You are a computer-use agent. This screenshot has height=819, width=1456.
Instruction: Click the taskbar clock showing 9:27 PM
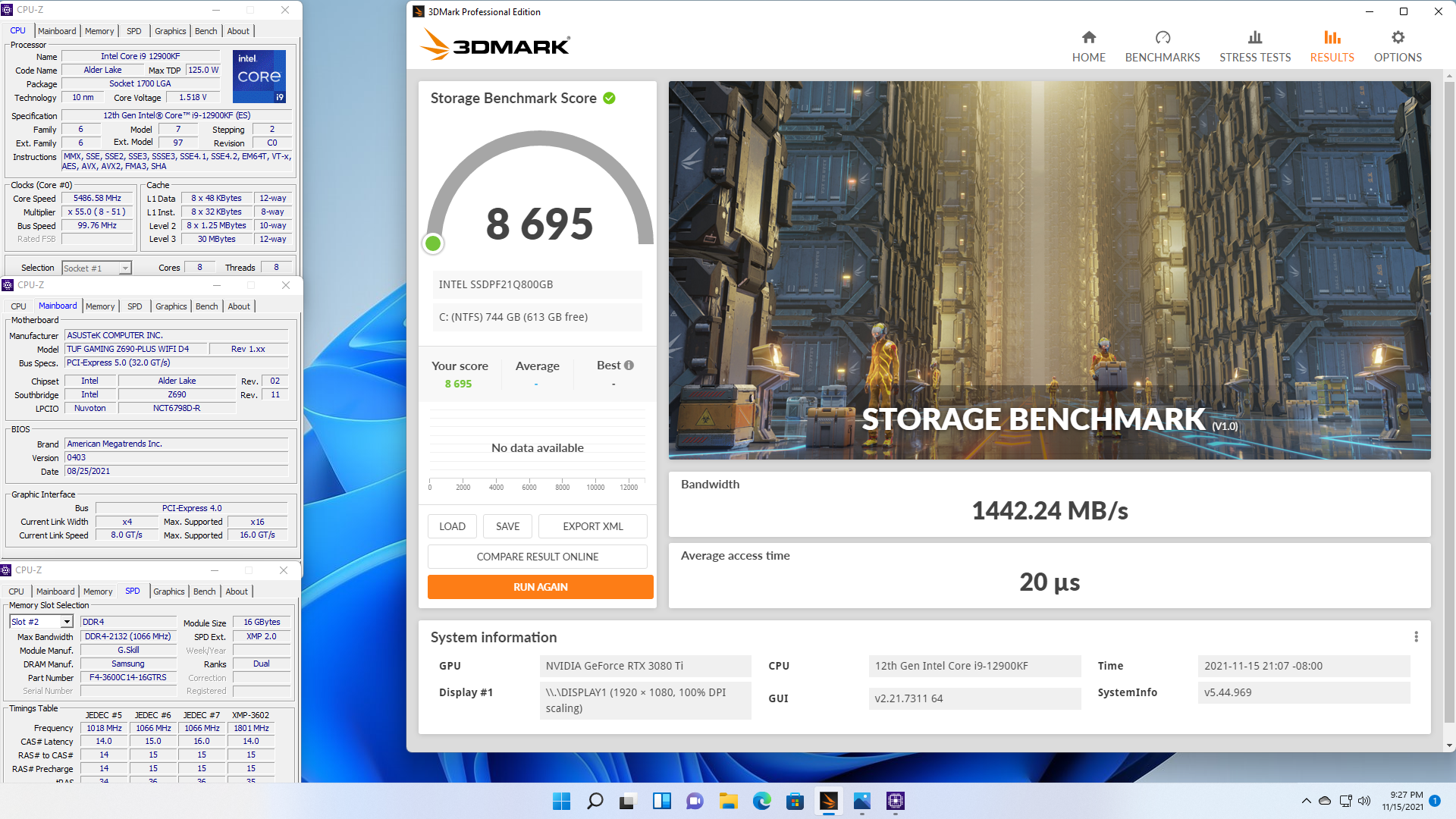click(x=1402, y=801)
